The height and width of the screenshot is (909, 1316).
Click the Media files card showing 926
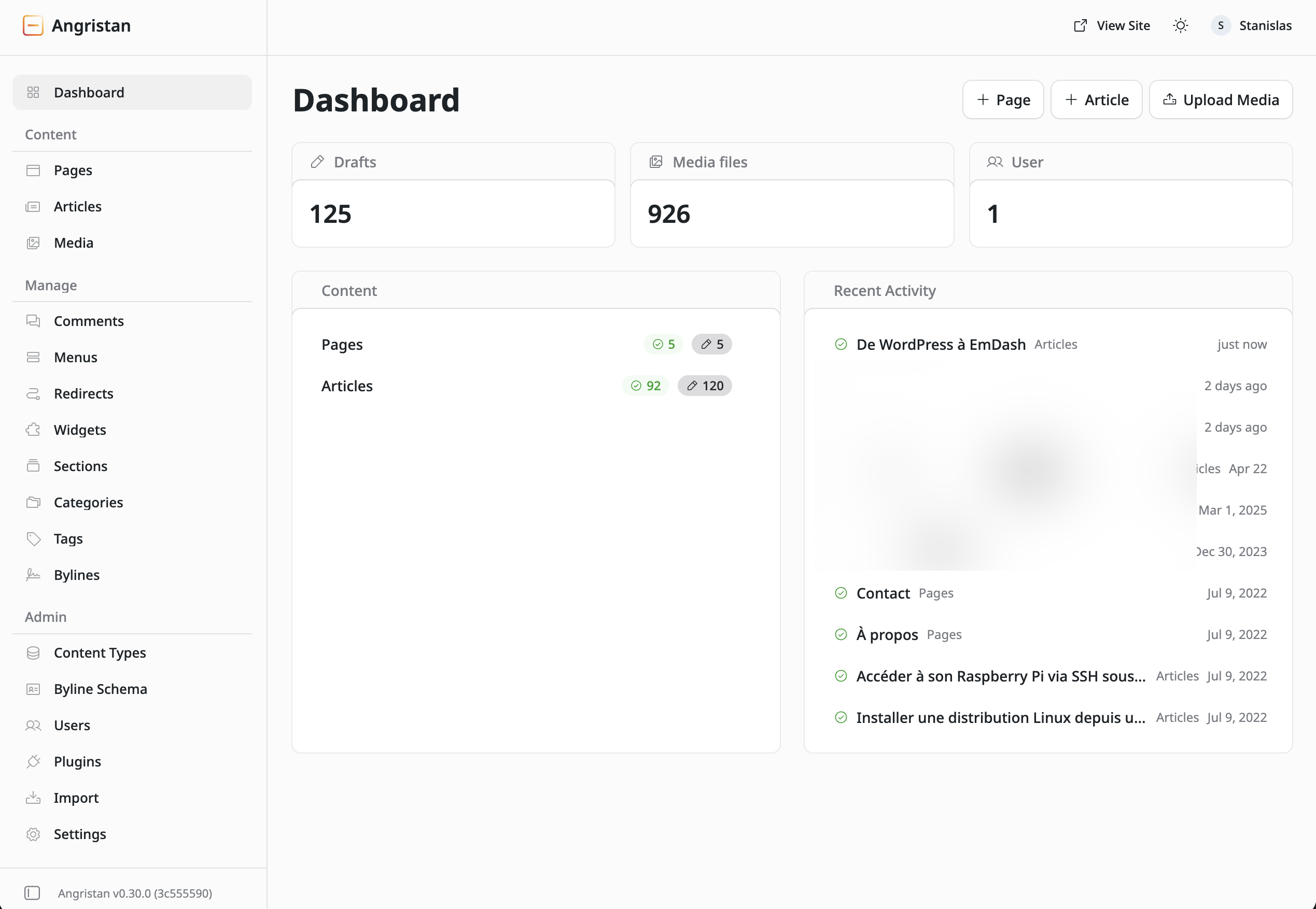(x=792, y=195)
